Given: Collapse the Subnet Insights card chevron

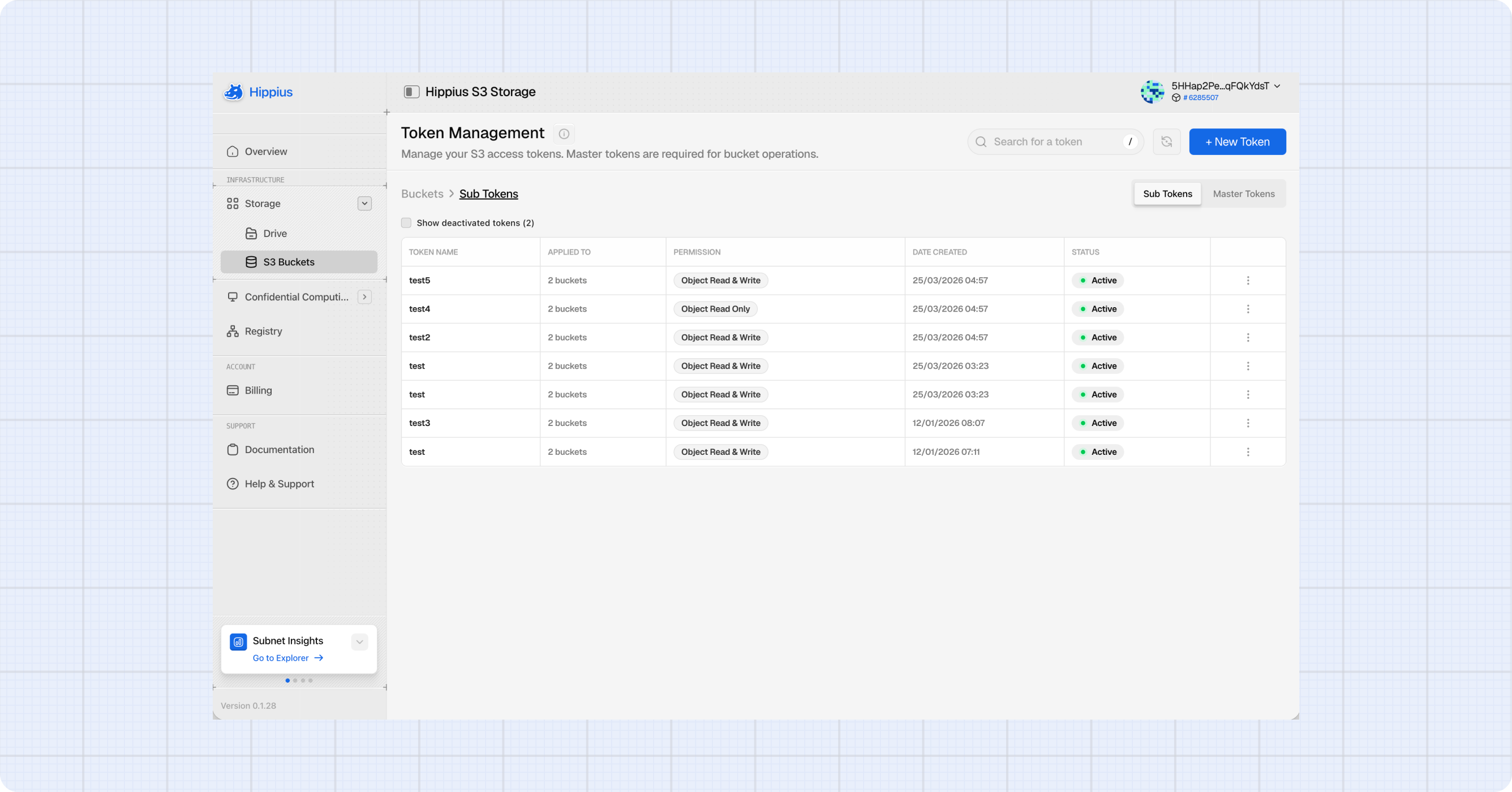Looking at the screenshot, I should pyautogui.click(x=360, y=642).
